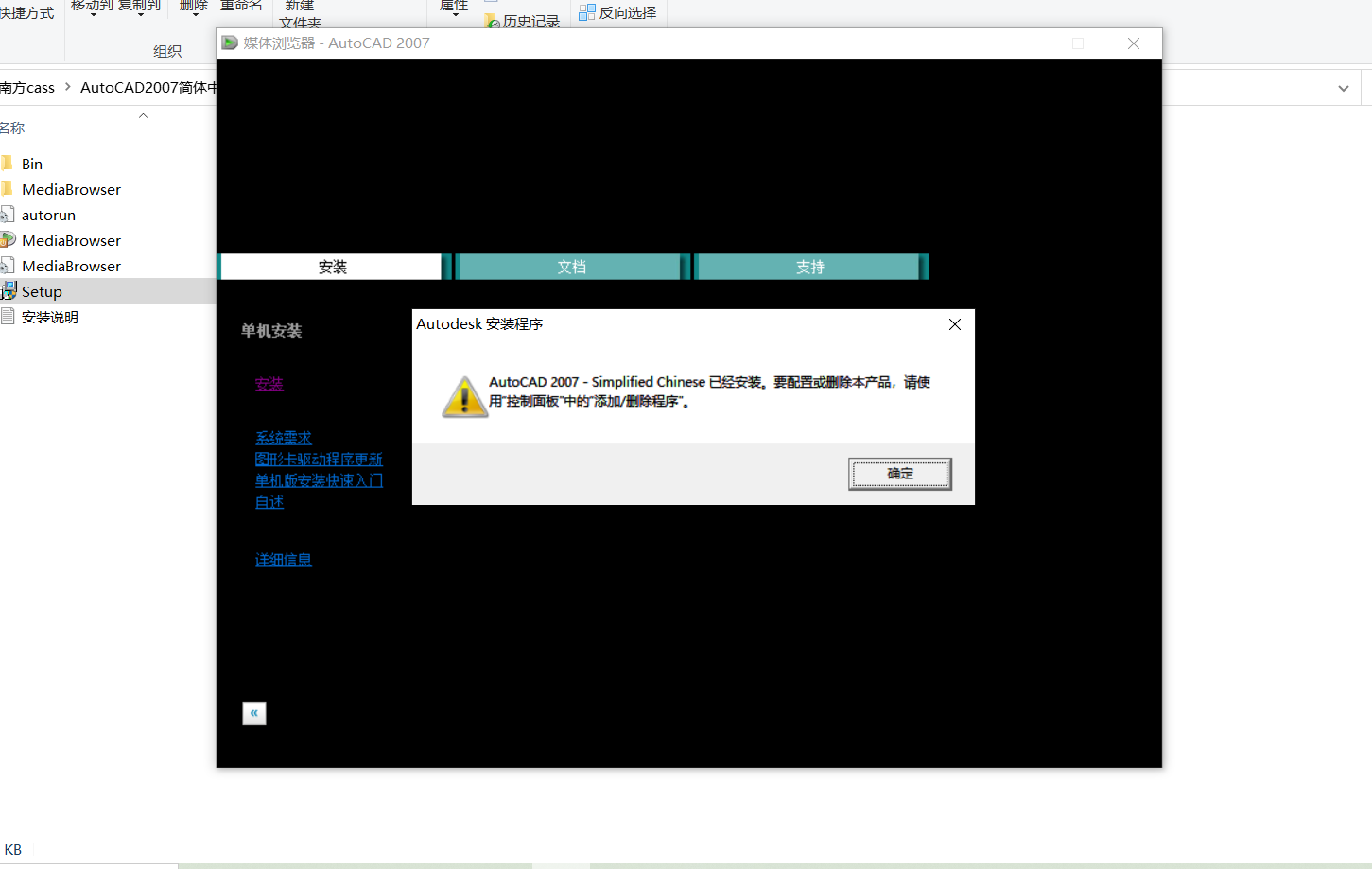1372x869 pixels.
Task: Click the 安装说明 document icon
Action: [x=8, y=317]
